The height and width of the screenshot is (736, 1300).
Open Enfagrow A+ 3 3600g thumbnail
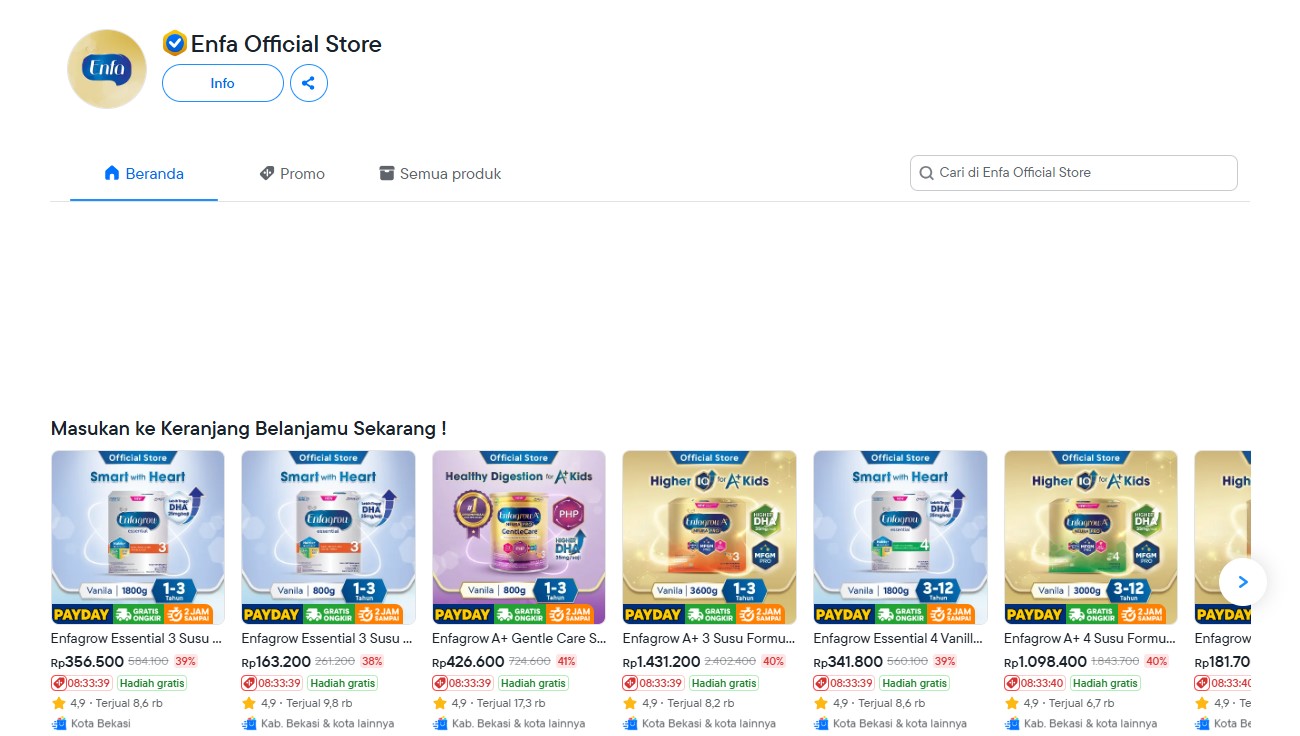[710, 537]
